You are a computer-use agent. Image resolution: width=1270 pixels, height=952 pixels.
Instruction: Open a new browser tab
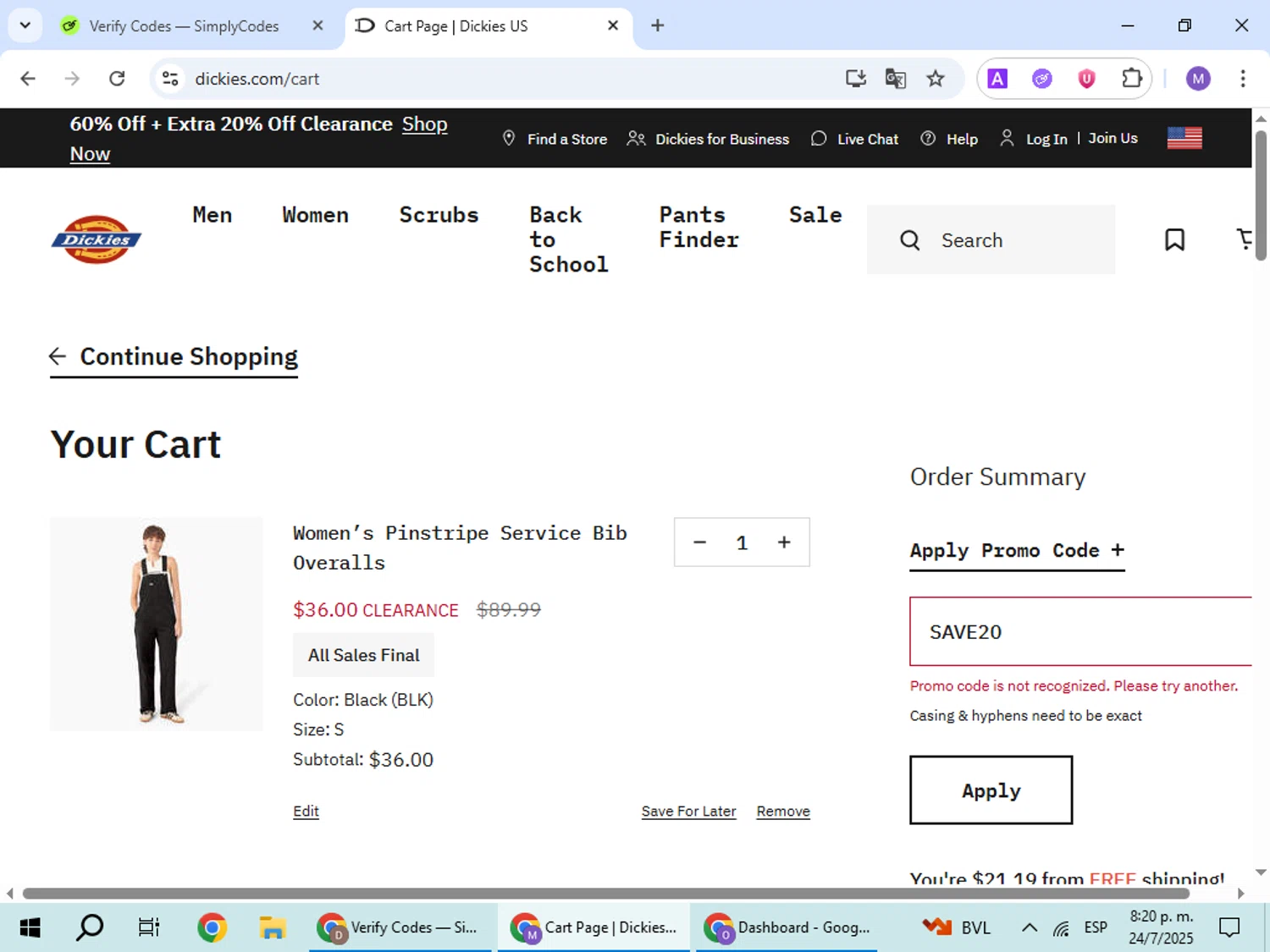pyautogui.click(x=657, y=25)
